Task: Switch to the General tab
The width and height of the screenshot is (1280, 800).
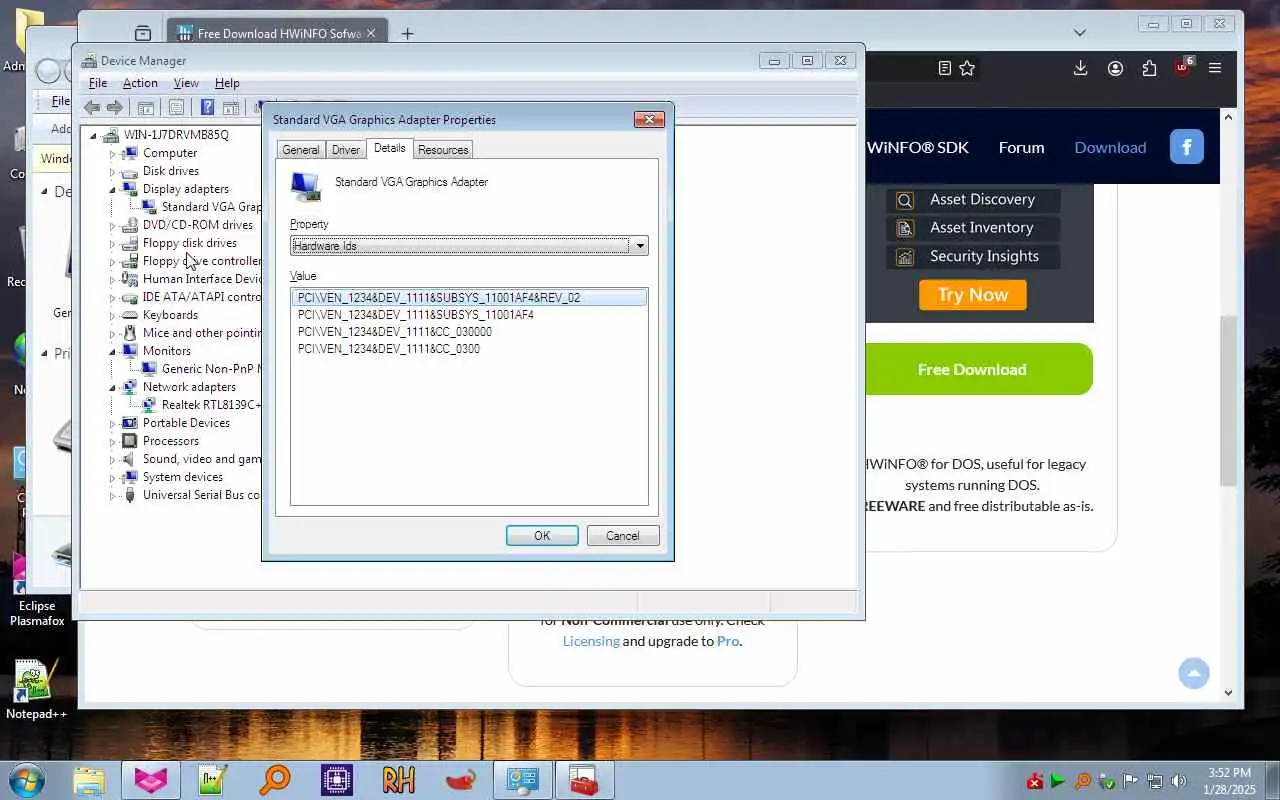Action: pos(301,150)
